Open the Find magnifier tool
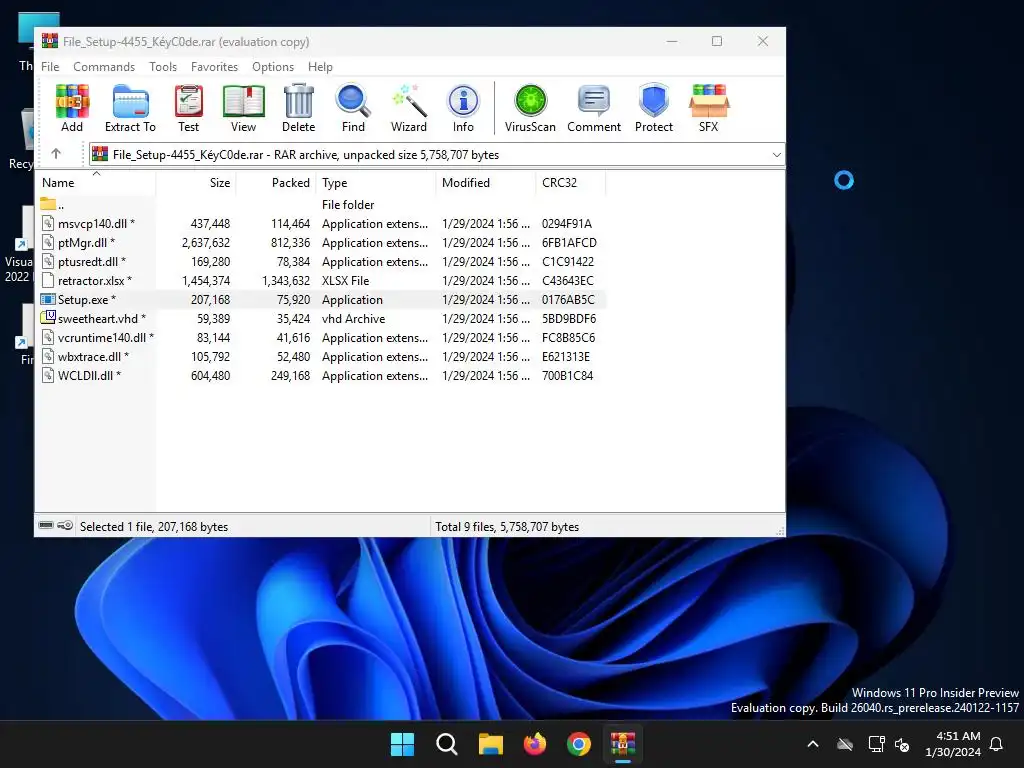Viewport: 1024px width, 768px height. coord(353,108)
